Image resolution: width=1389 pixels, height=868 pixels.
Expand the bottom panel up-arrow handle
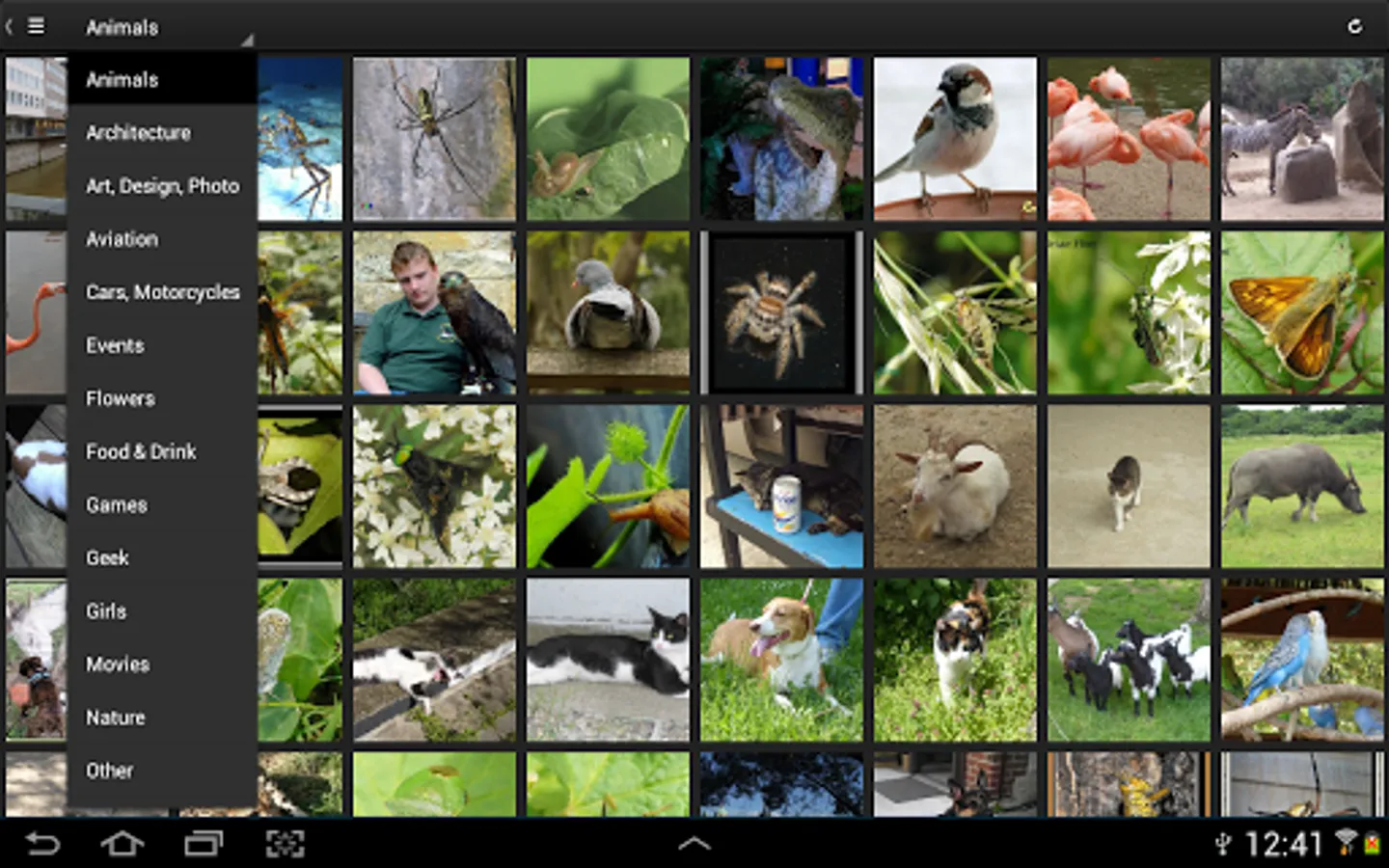pyautogui.click(x=694, y=844)
